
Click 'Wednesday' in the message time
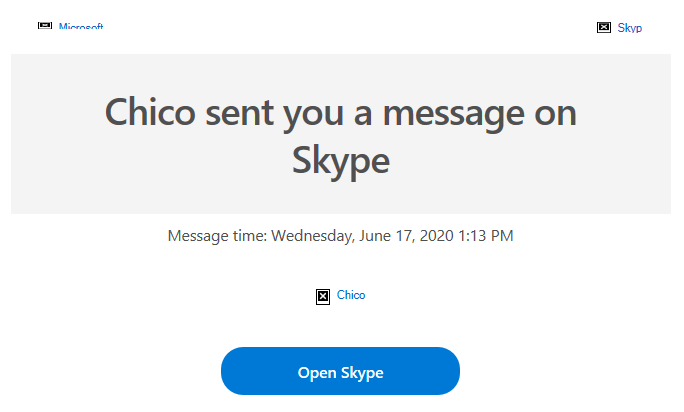310,237
